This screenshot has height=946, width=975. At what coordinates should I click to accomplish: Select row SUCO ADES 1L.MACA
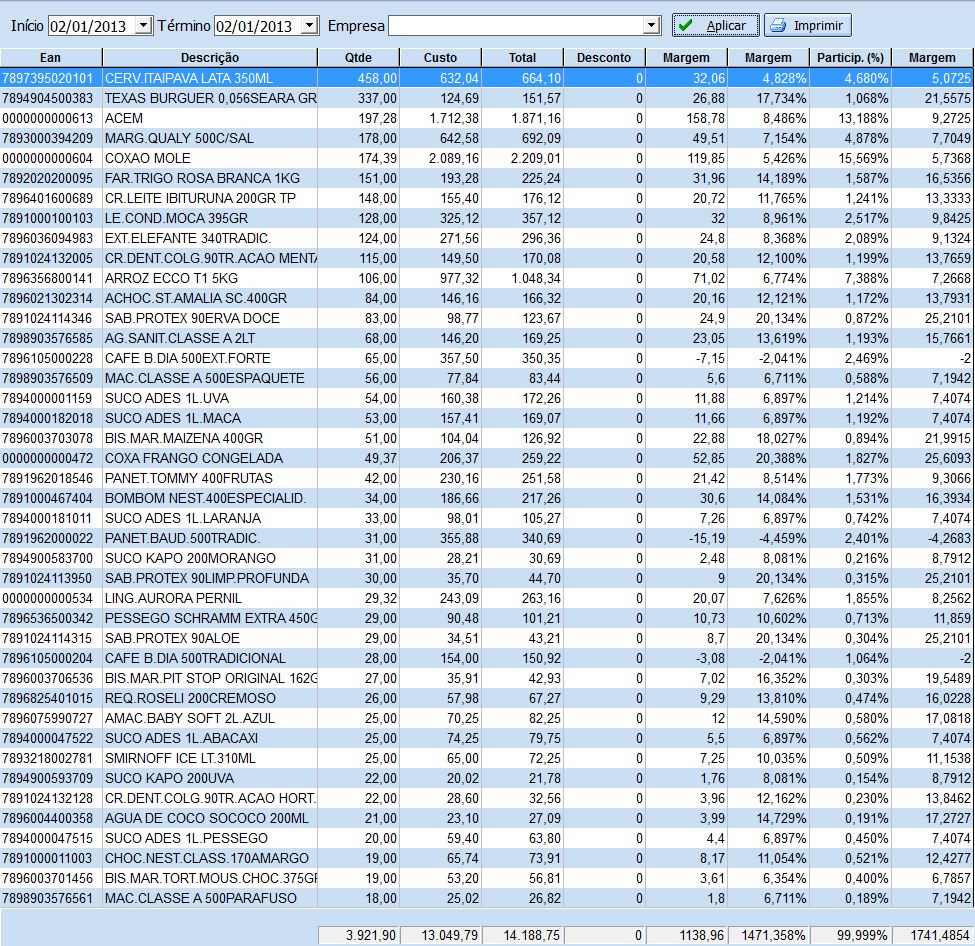[x=486, y=418]
